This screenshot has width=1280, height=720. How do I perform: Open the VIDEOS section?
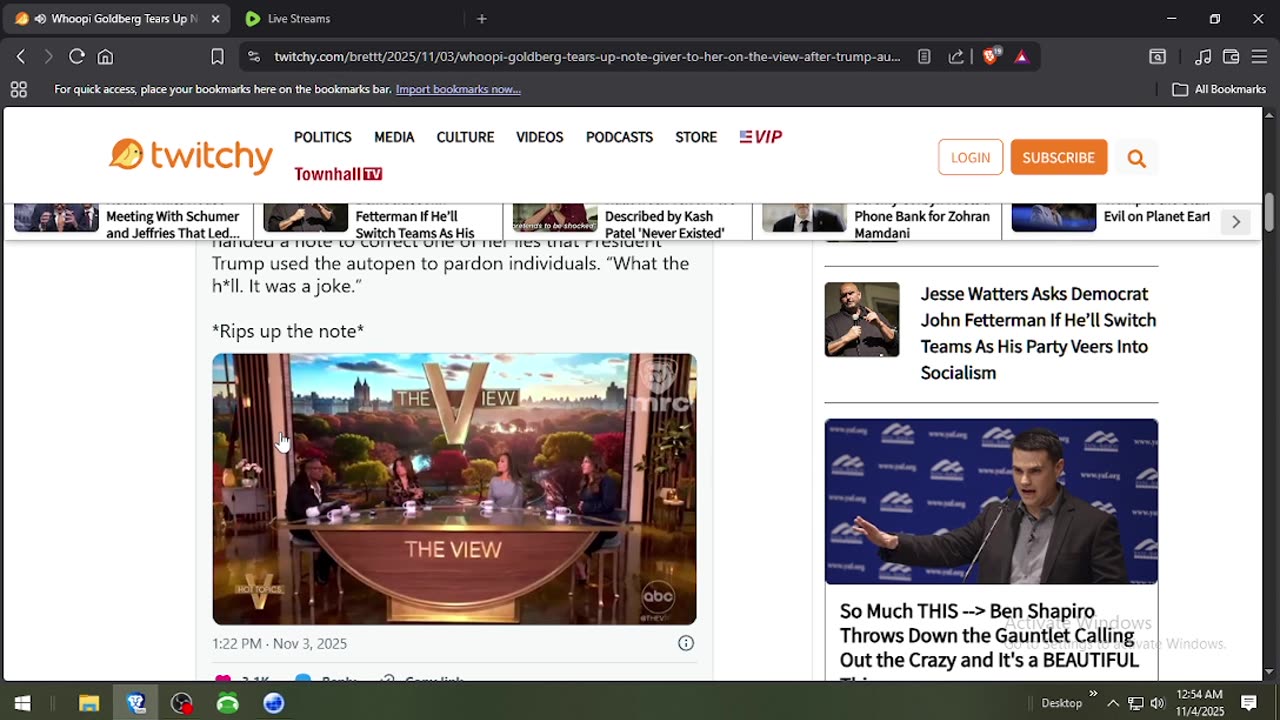click(540, 137)
